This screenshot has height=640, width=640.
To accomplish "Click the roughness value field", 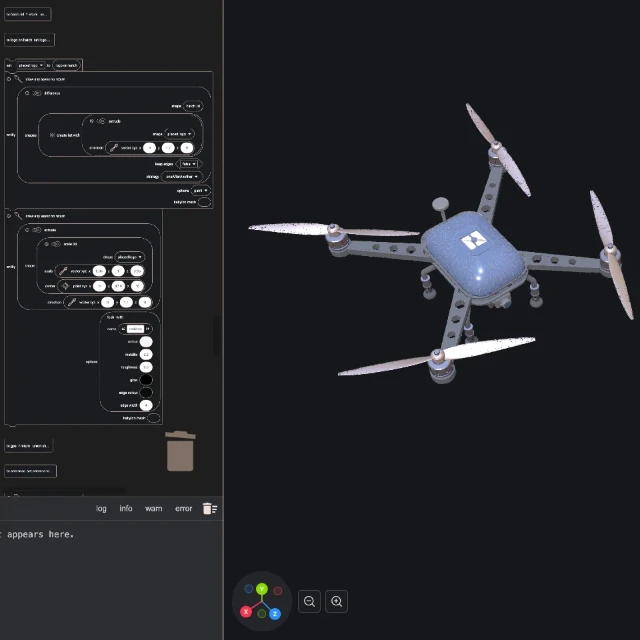I will (x=146, y=367).
